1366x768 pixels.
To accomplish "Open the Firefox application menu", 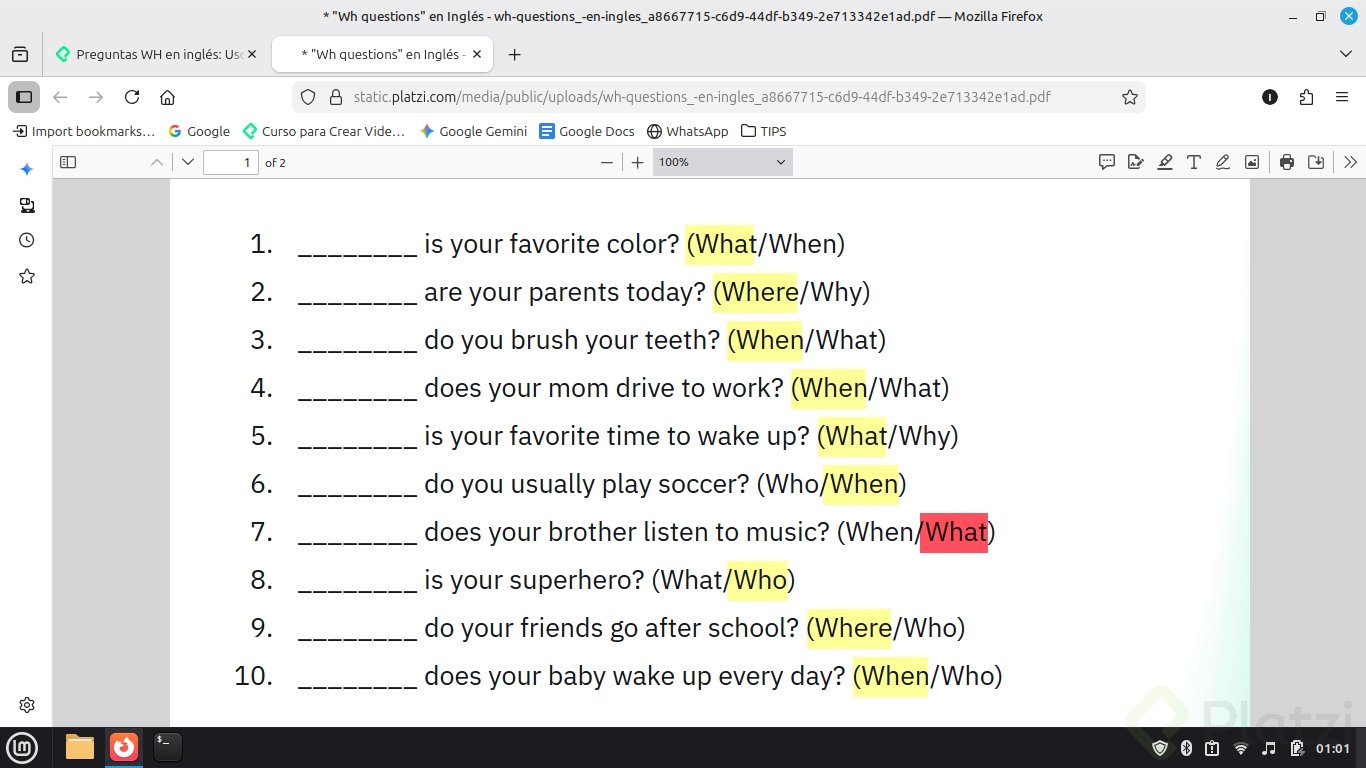I will (x=1342, y=97).
